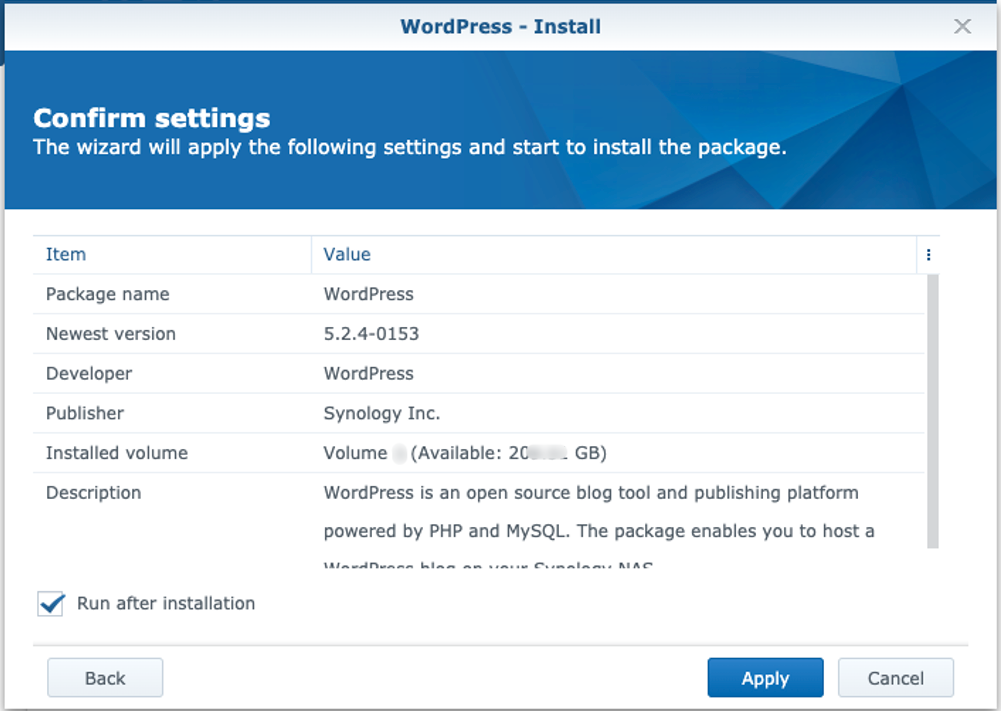The height and width of the screenshot is (711, 1002).
Task: Click the WordPress value in Developer row
Action: [x=369, y=374]
